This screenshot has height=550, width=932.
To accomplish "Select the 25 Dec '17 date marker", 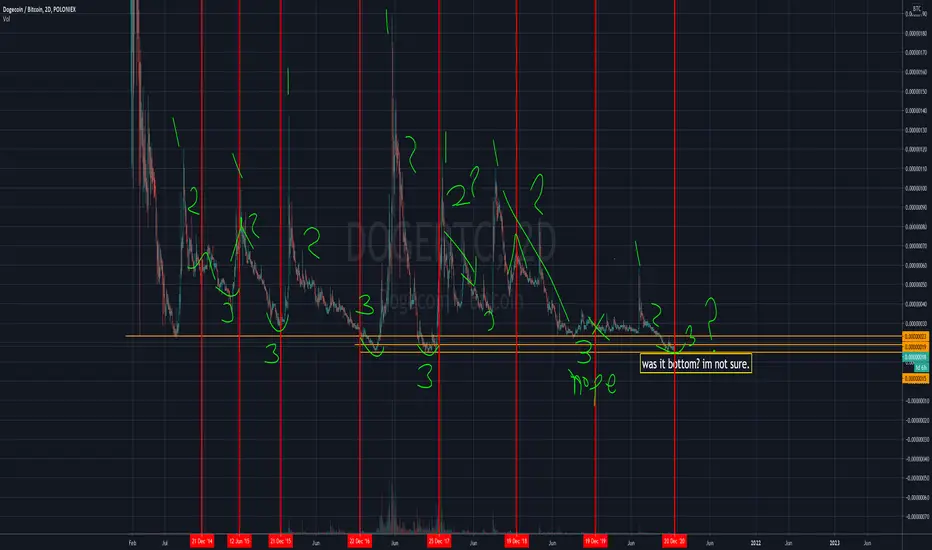I will 439,541.
